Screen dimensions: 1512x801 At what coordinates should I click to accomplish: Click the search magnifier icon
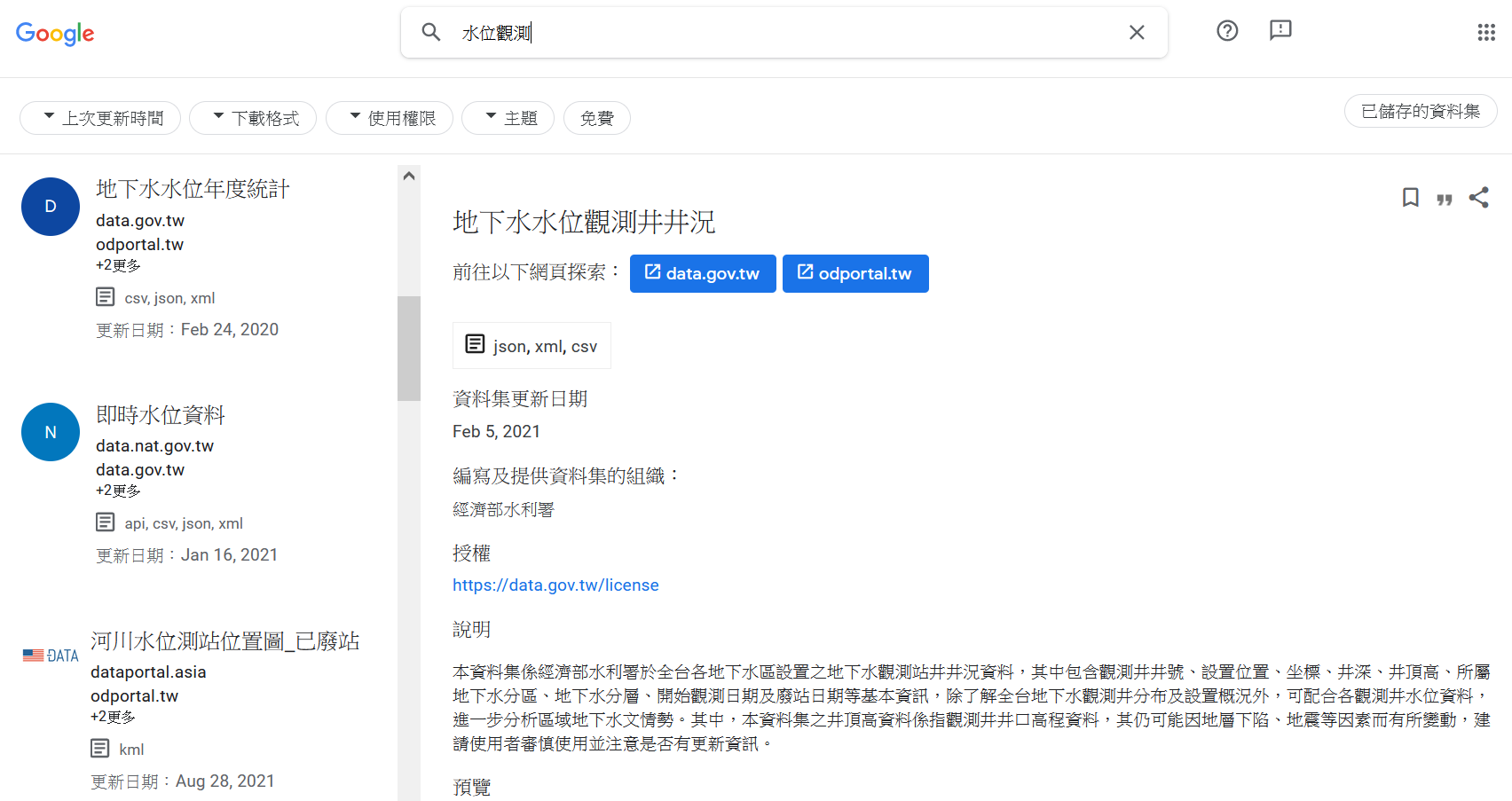pos(431,33)
